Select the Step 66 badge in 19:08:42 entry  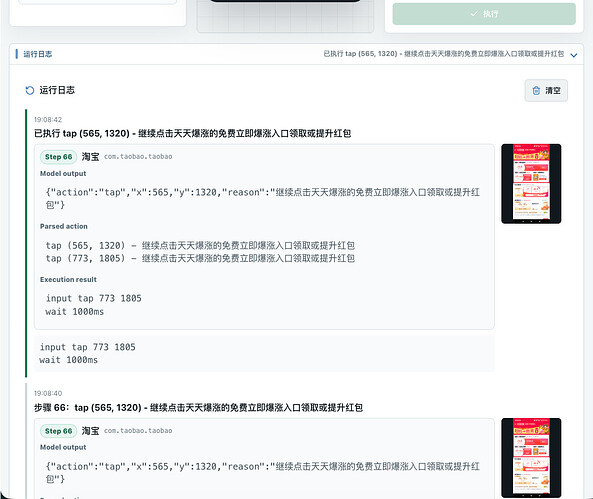coord(58,157)
